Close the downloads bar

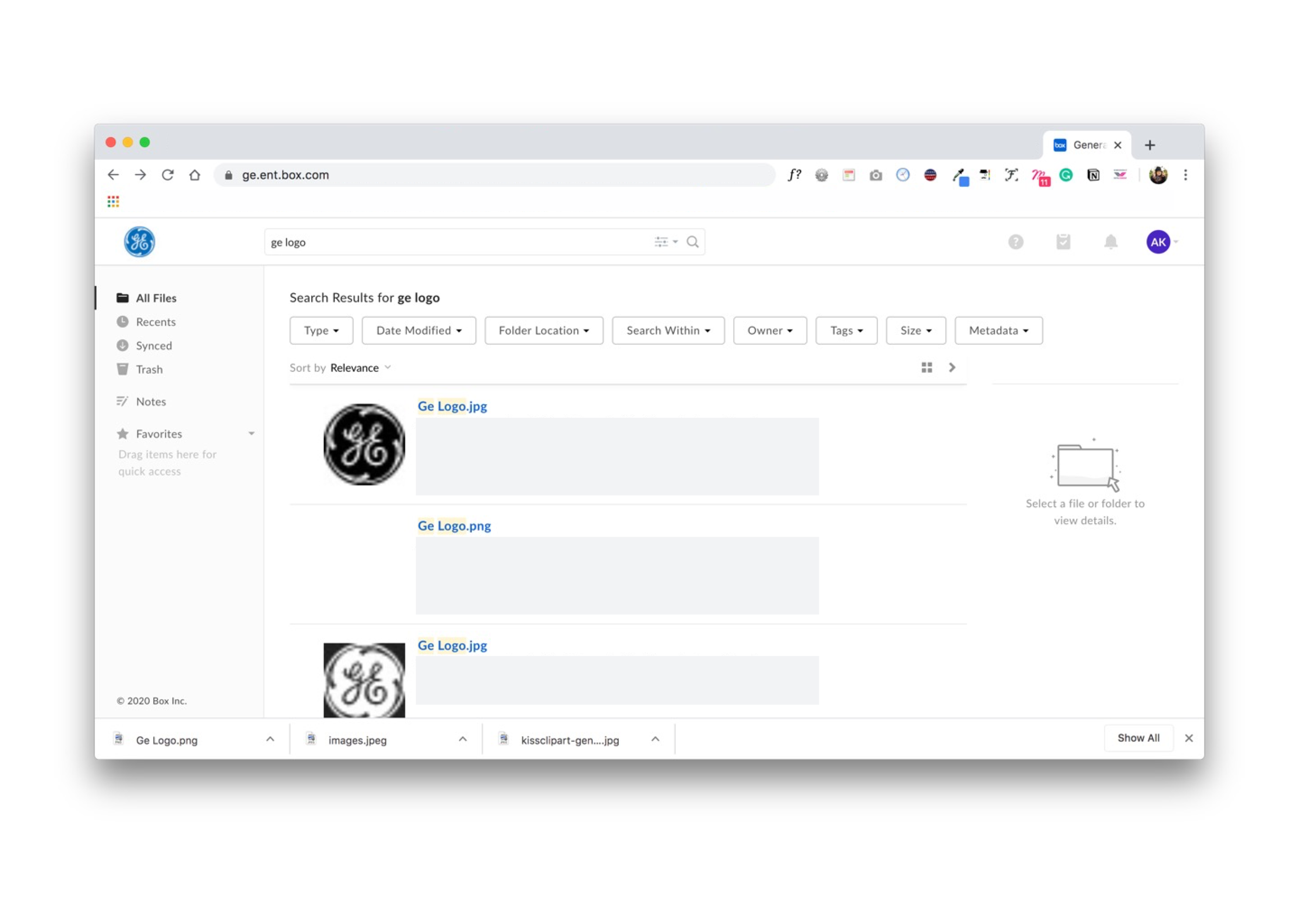(1189, 738)
